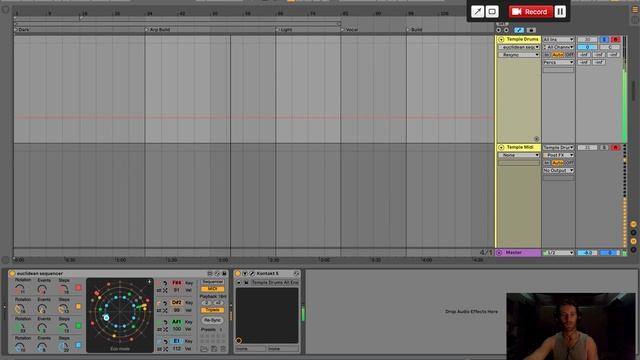The height and width of the screenshot is (360, 640).
Task: Toggle the Kontakt 5 device activator
Action: point(238,273)
